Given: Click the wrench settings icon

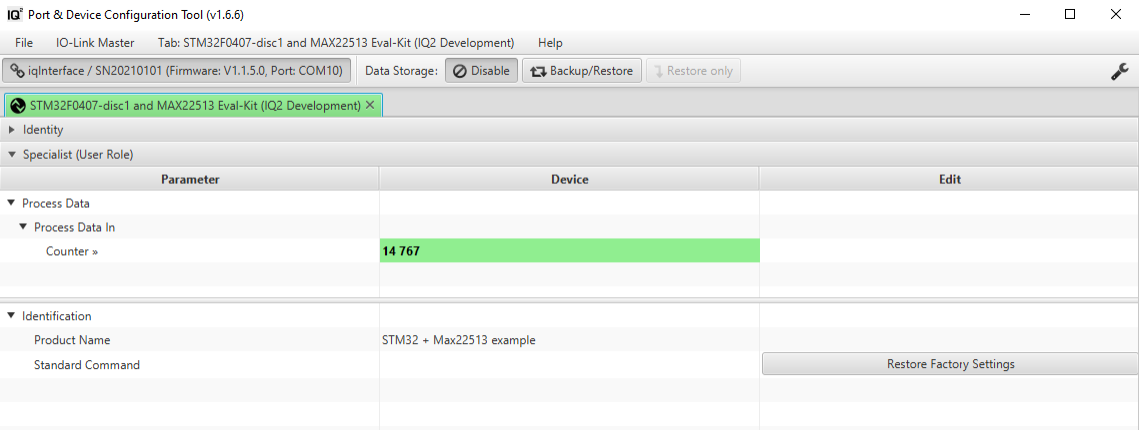Looking at the screenshot, I should (x=1120, y=71).
